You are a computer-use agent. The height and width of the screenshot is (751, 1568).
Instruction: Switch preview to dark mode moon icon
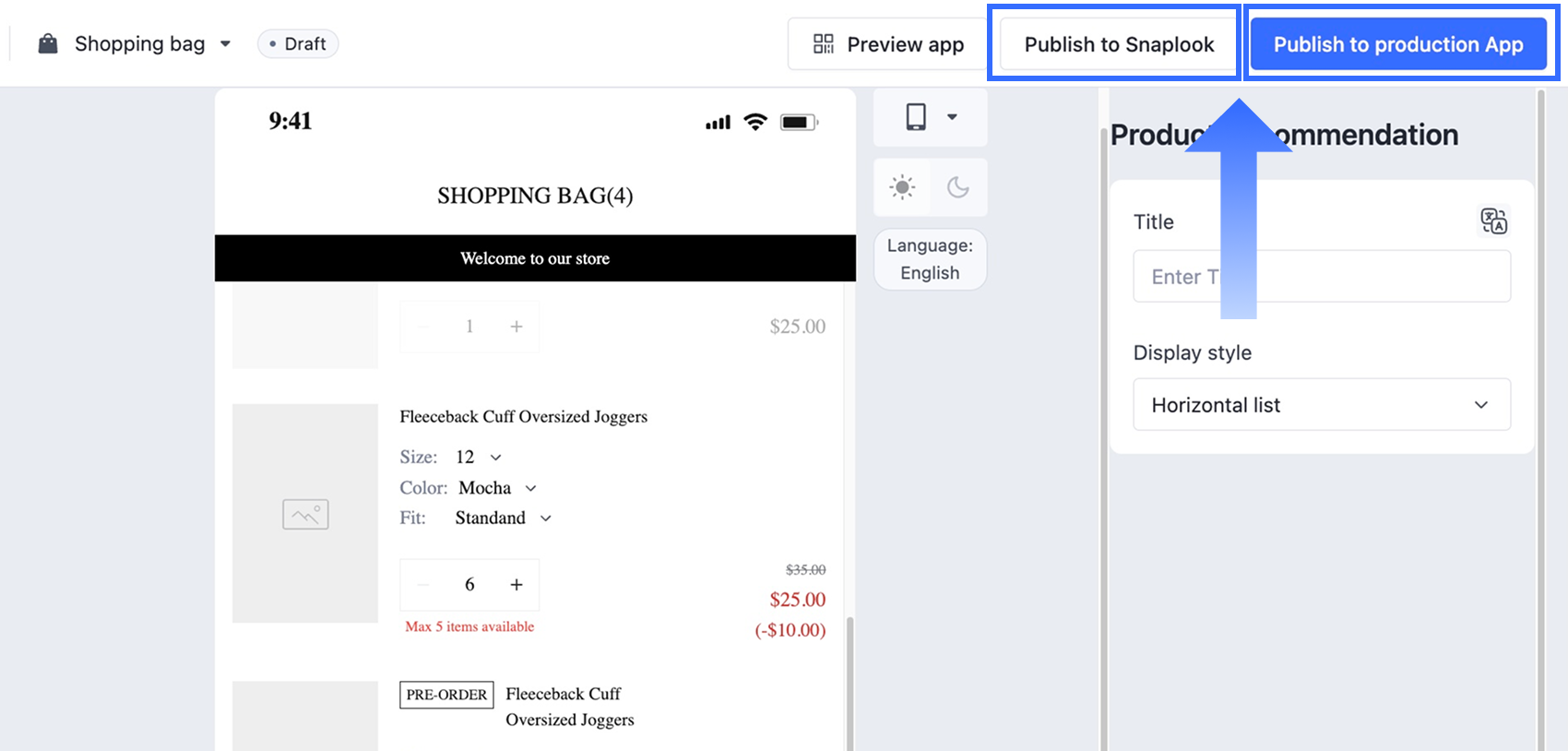958,187
